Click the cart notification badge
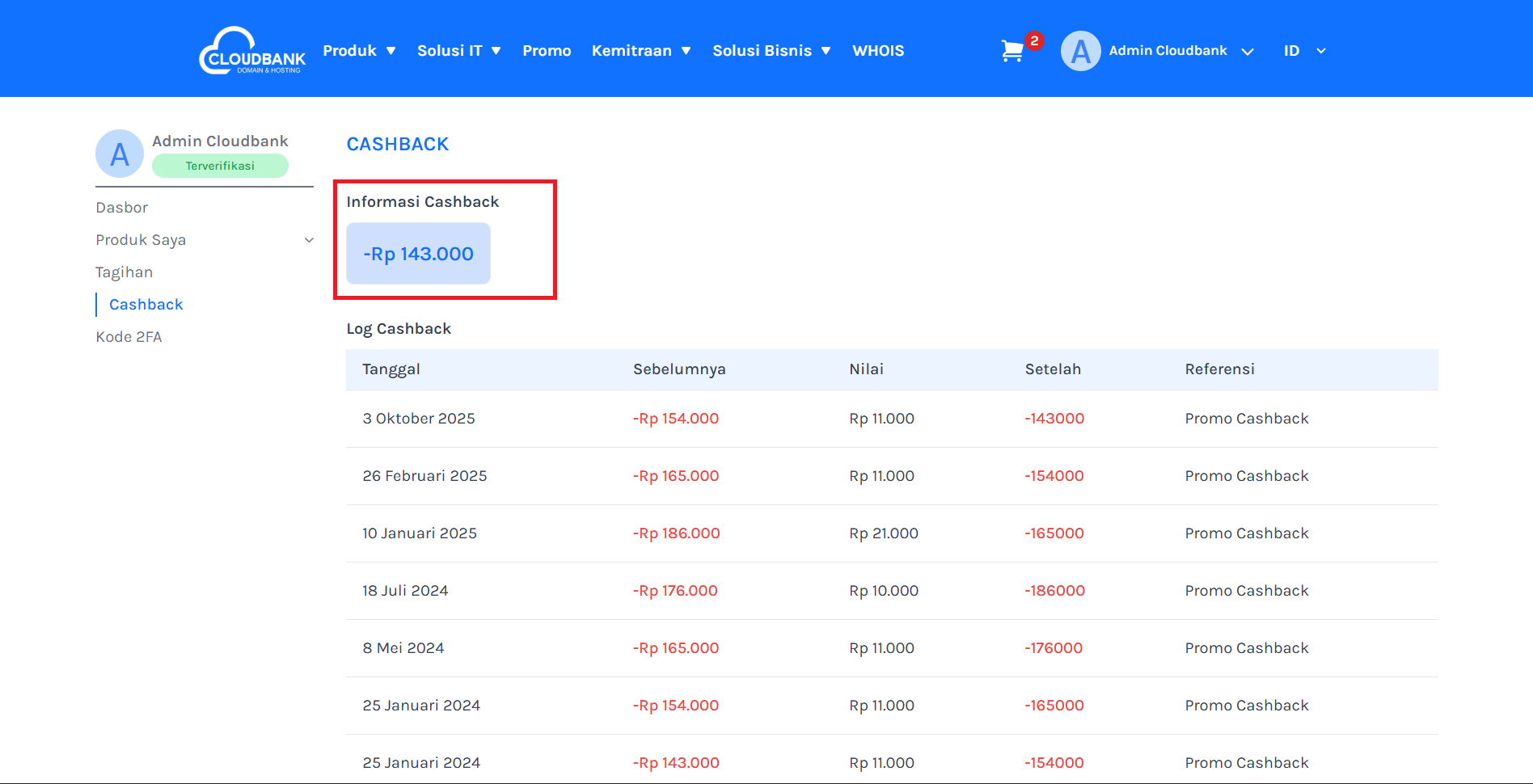This screenshot has height=784, width=1533. (1034, 40)
